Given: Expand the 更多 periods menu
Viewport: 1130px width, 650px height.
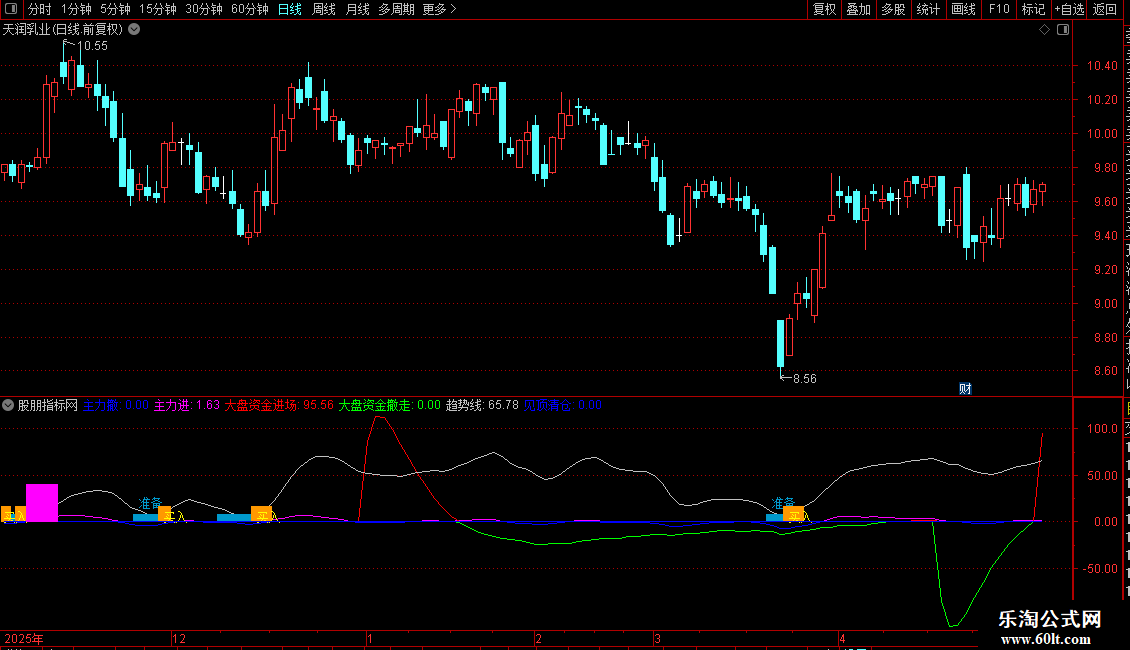Looking at the screenshot, I should click(x=439, y=9).
